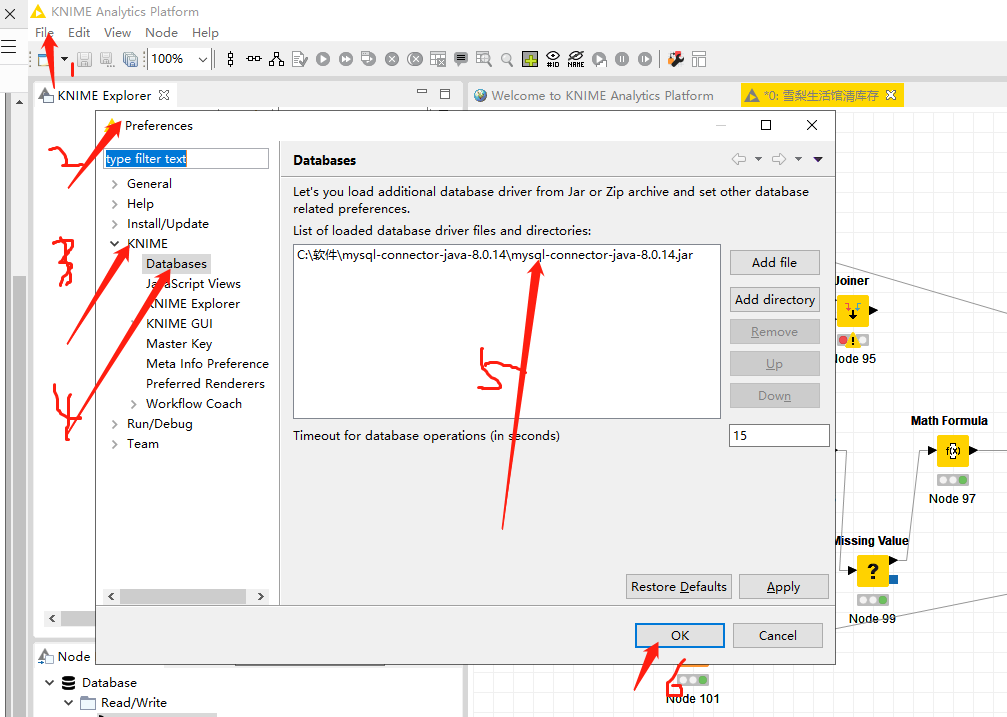Click the Save As icon
Image resolution: width=1007 pixels, height=717 pixels.
[x=107, y=60]
